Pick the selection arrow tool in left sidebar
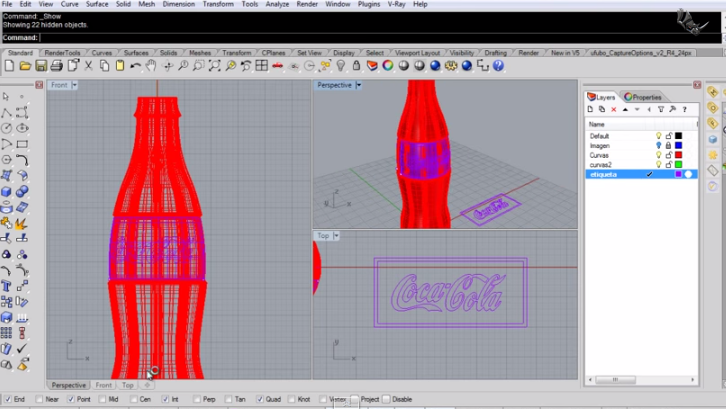The image size is (726, 409). coord(6,96)
